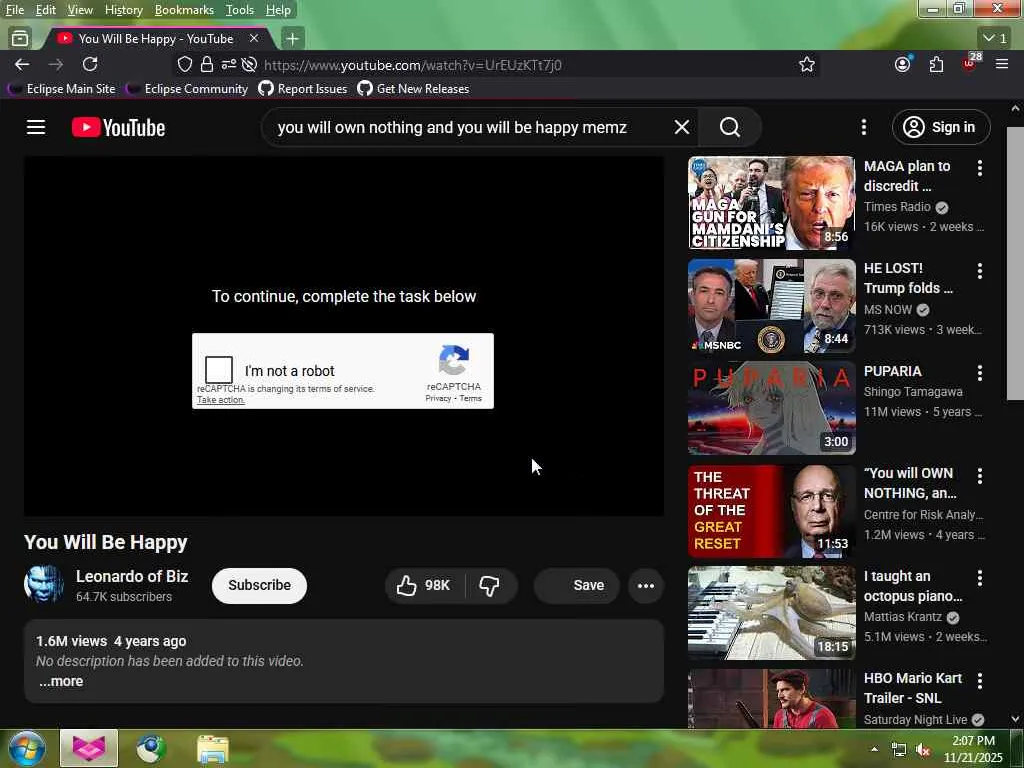
Task: Open the History menu
Action: pos(123,10)
